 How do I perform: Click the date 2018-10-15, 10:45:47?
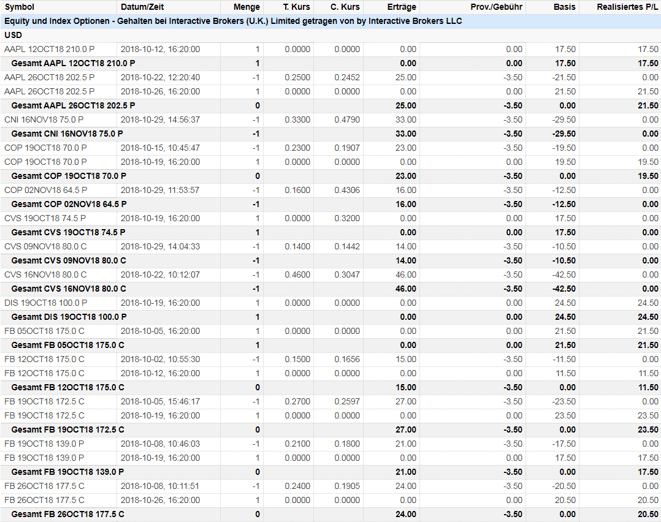click(160, 148)
